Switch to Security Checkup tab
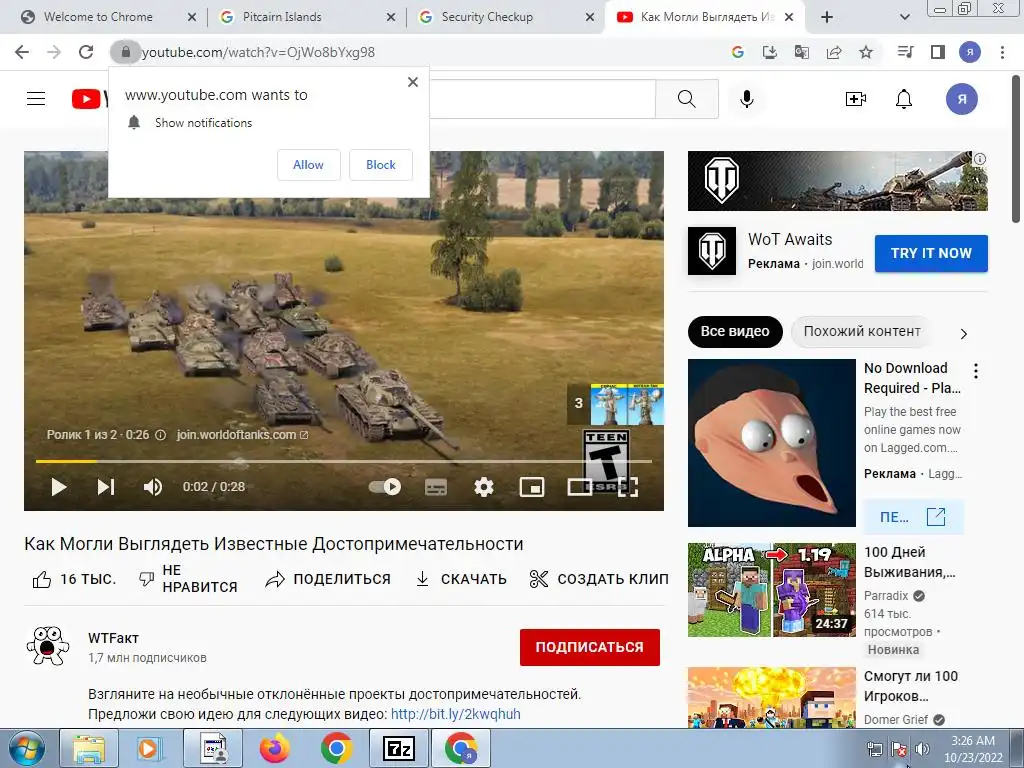The height and width of the screenshot is (768, 1024). pos(487,17)
